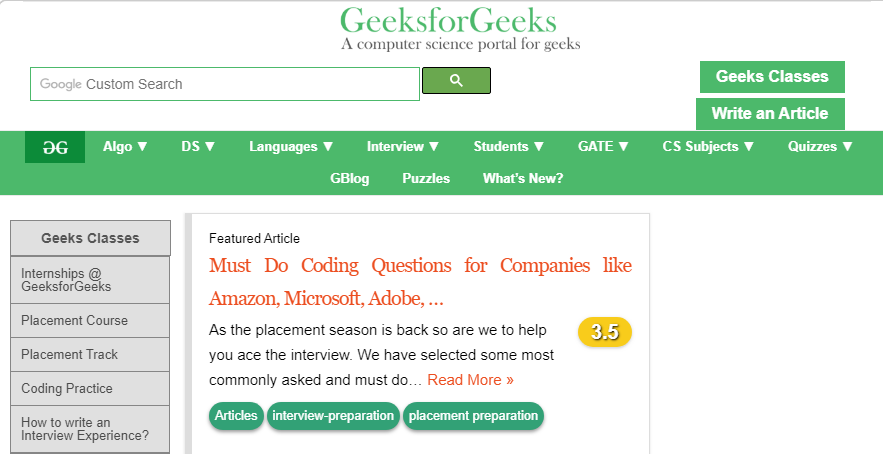Click the green Geeks Classes button
Image resolution: width=883 pixels, height=454 pixels.
pos(772,77)
